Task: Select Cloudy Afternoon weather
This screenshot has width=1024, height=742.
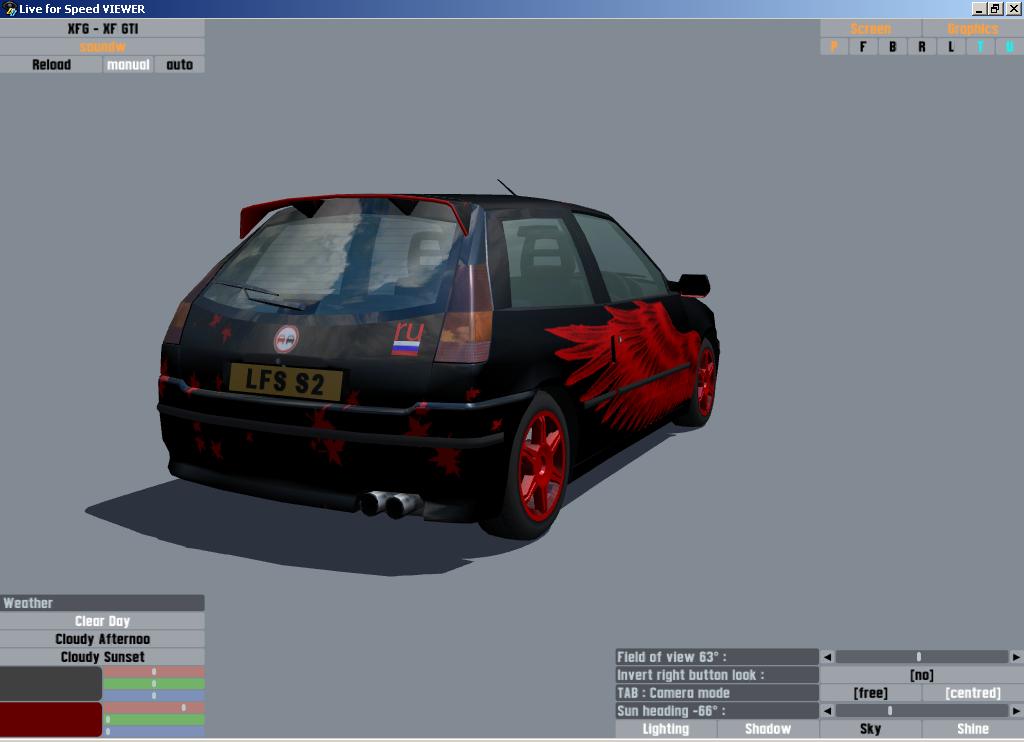Action: coord(103,639)
